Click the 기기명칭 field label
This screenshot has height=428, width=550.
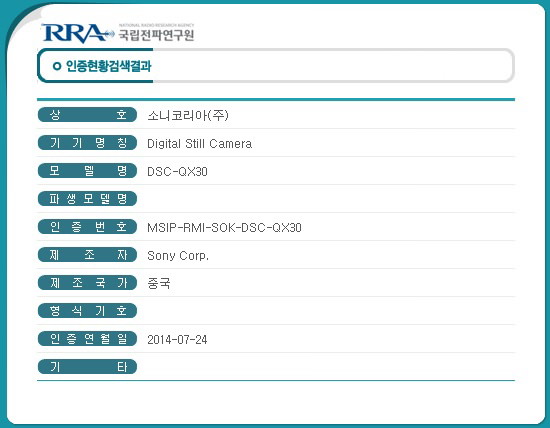(x=87, y=143)
